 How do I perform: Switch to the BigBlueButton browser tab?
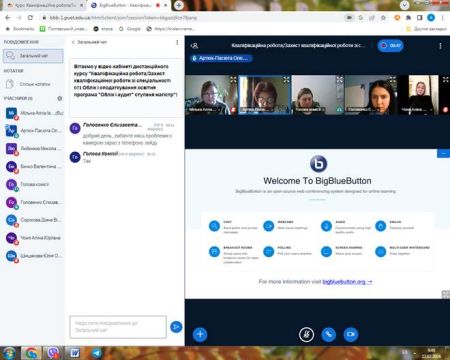tap(125, 5)
